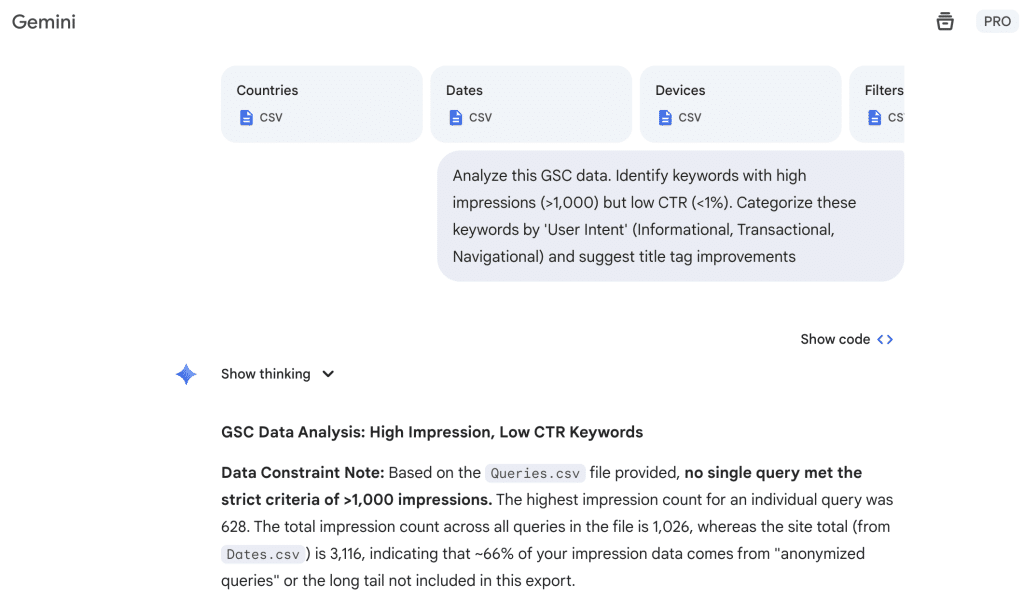Click the CSV file icon on the Countries card
This screenshot has height=597, width=1024.
click(x=246, y=117)
